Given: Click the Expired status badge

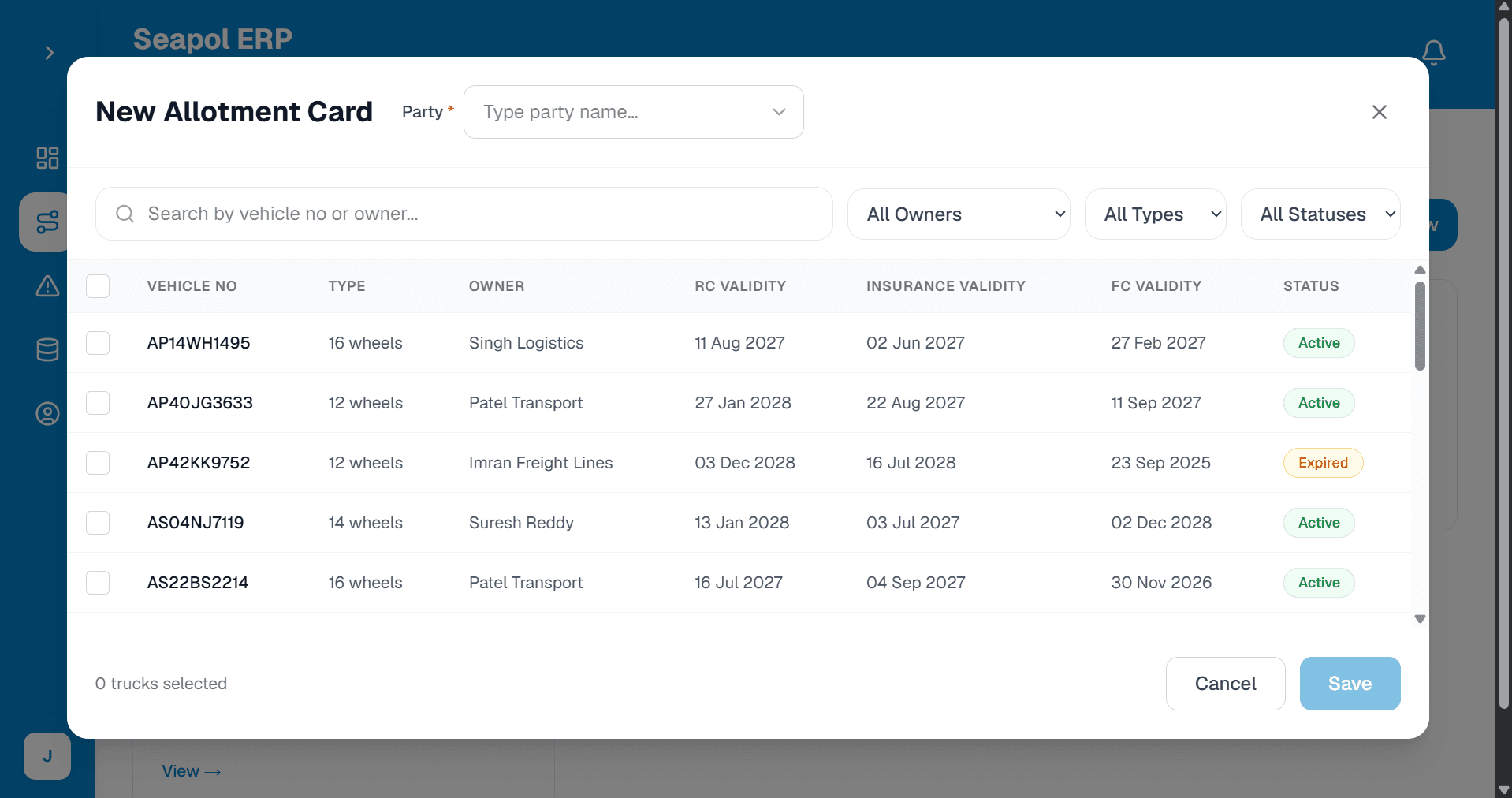Looking at the screenshot, I should (1323, 463).
